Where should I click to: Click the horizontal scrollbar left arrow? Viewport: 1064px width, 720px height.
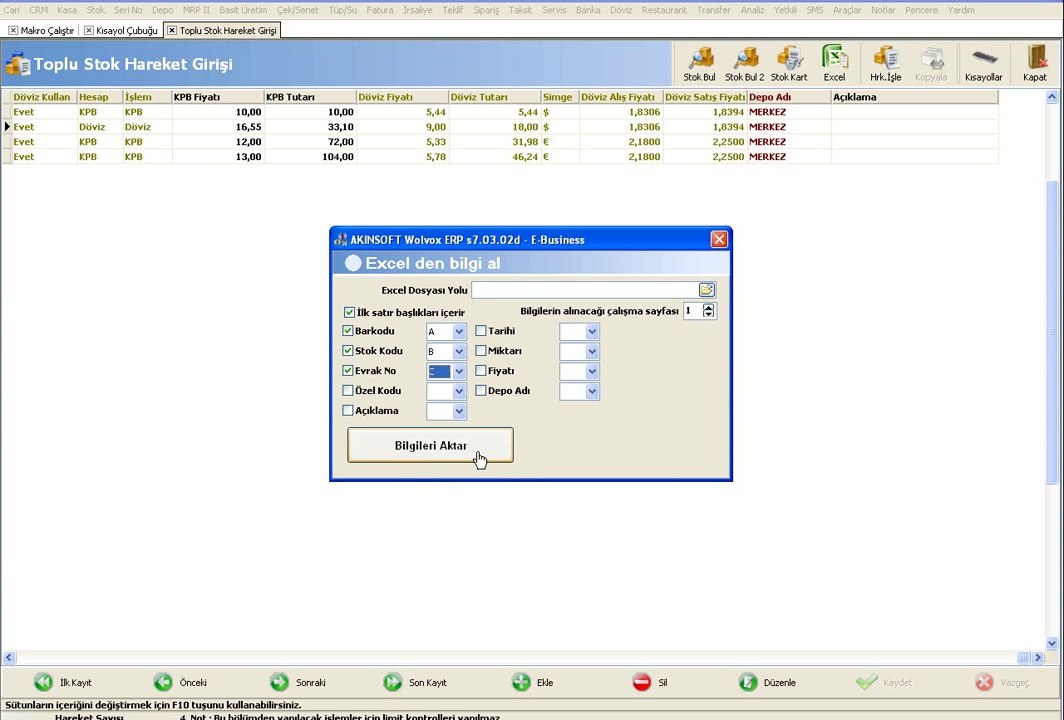pyautogui.click(x=9, y=657)
